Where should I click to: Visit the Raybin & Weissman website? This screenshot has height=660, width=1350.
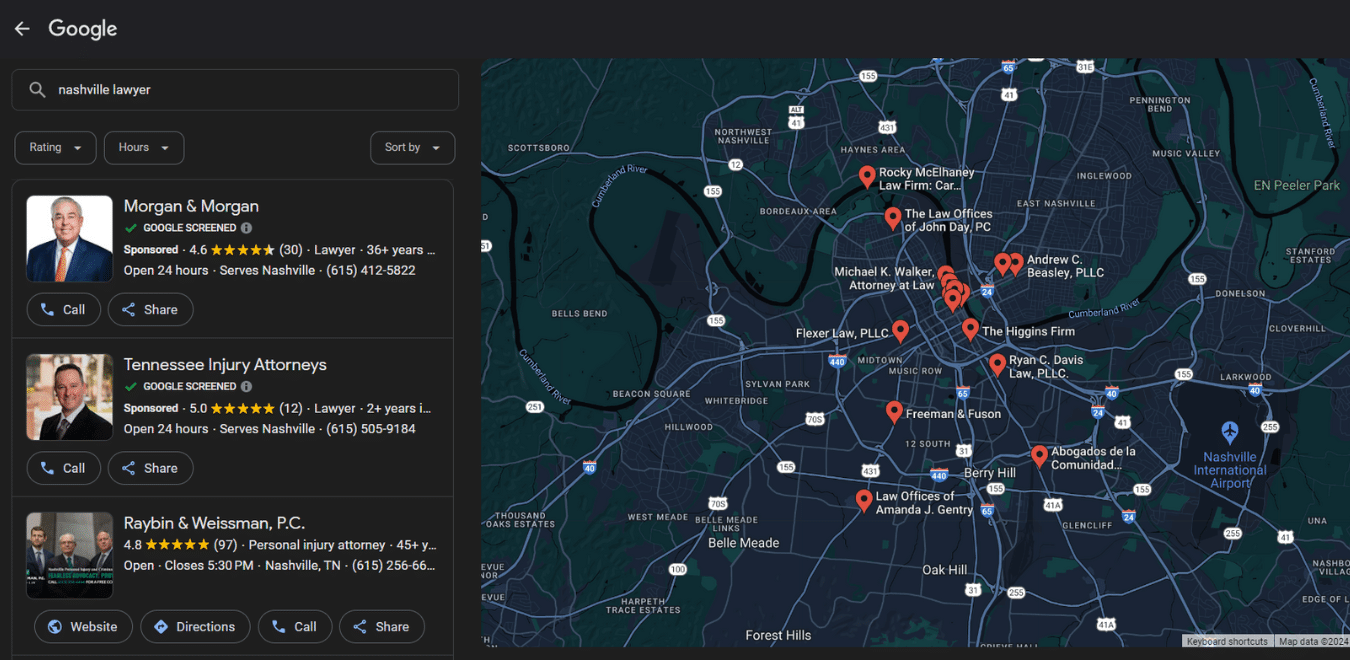coord(83,627)
